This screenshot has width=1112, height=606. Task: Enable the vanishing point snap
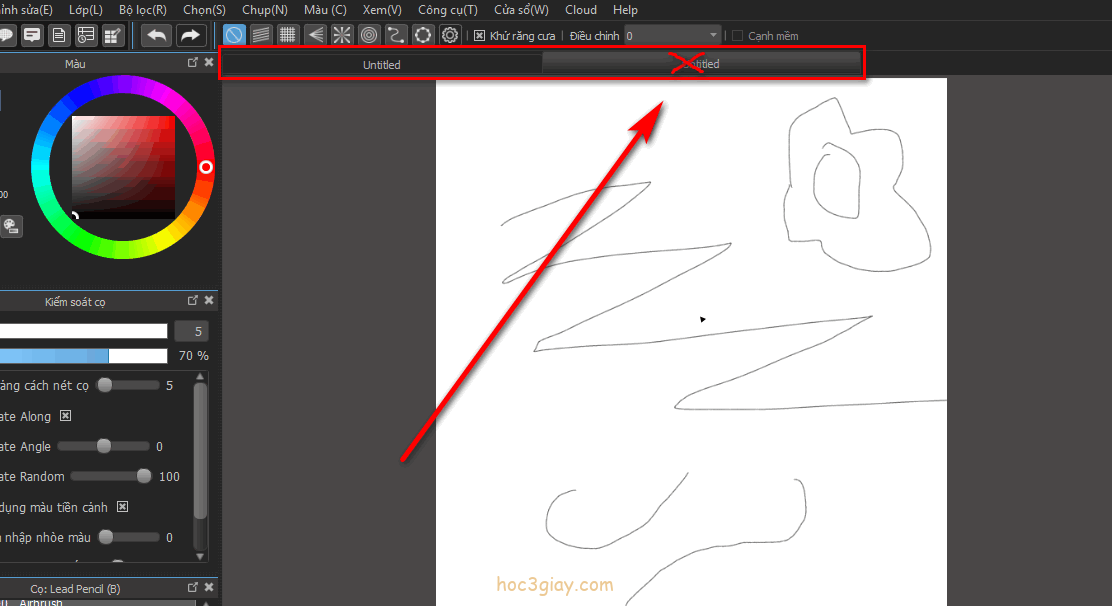pyautogui.click(x=315, y=35)
